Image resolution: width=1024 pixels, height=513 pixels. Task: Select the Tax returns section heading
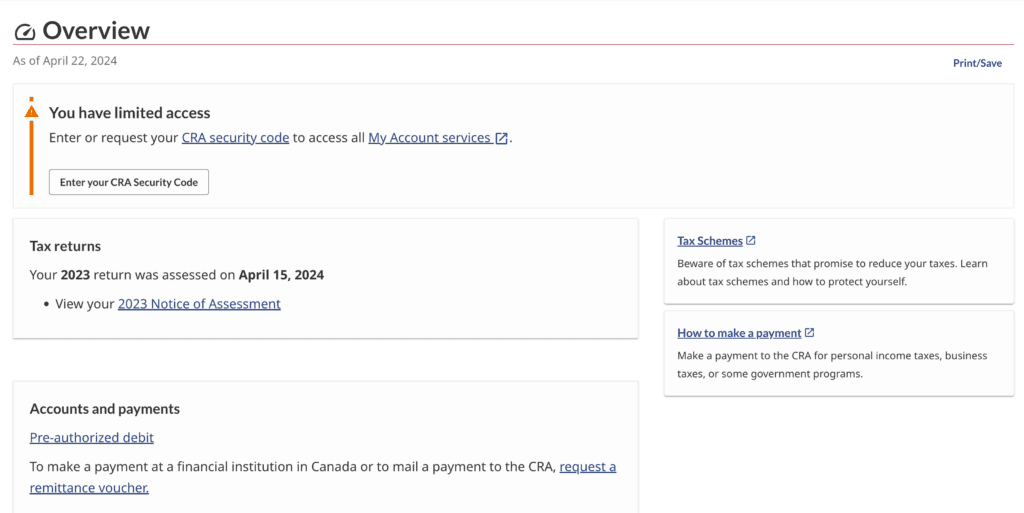(x=65, y=246)
